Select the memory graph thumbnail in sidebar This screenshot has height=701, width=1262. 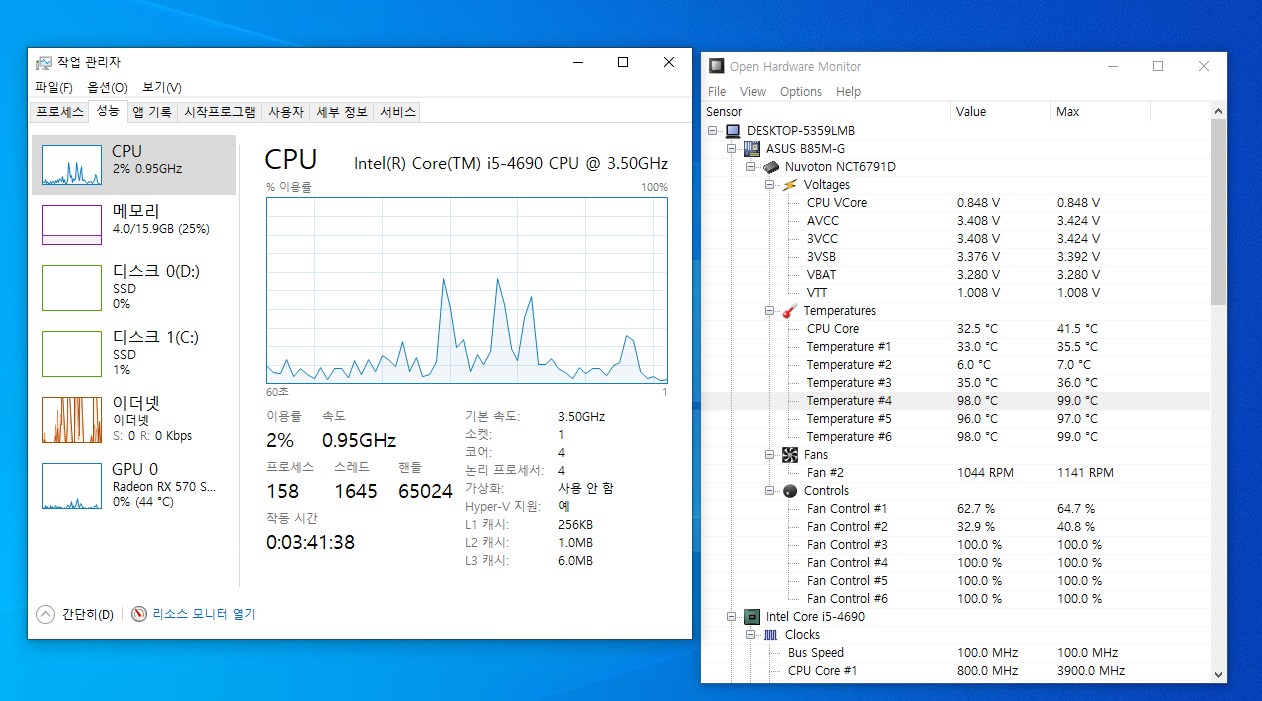pyautogui.click(x=72, y=224)
